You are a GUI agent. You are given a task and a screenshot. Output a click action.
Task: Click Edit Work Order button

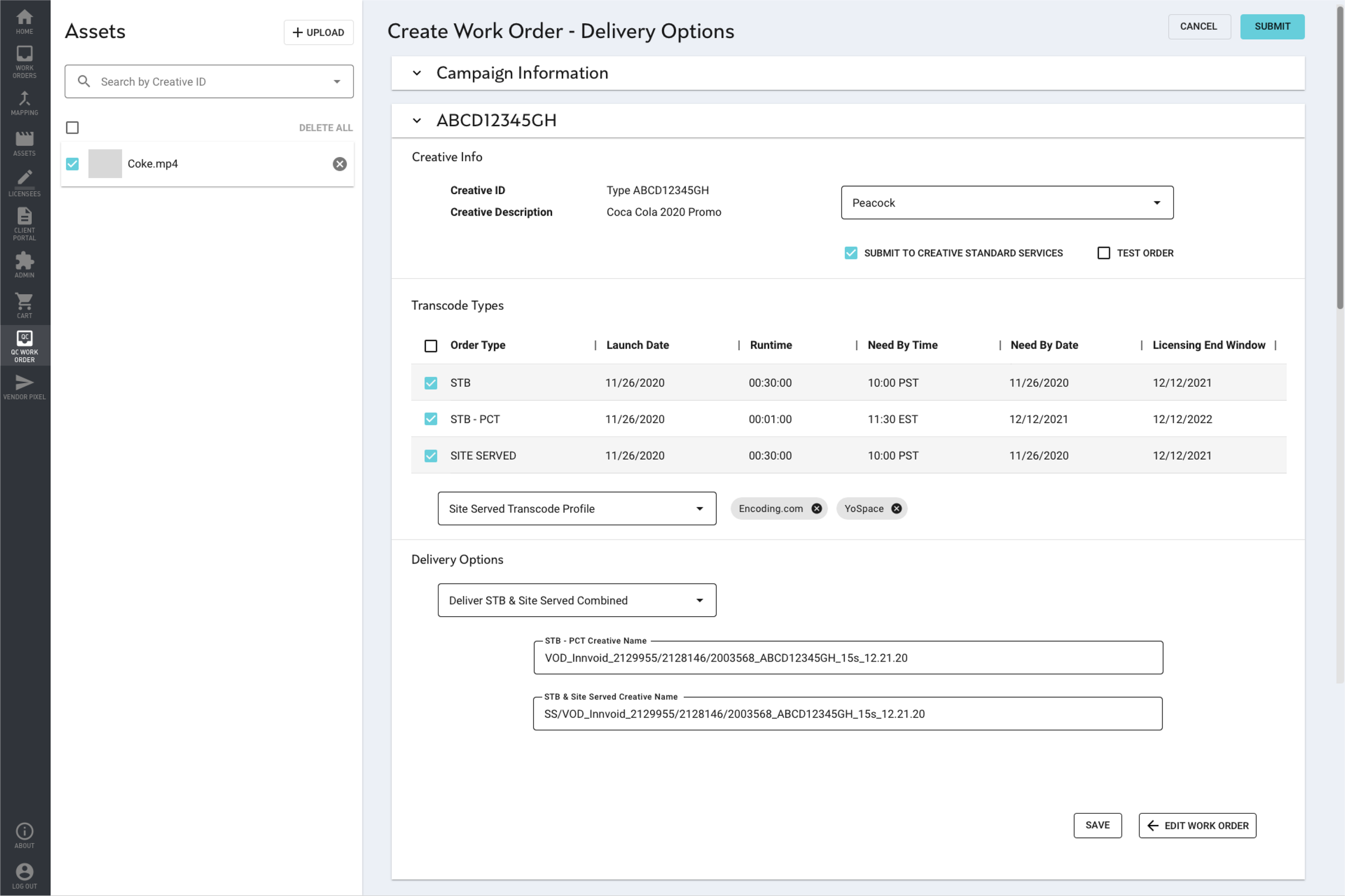click(1197, 825)
